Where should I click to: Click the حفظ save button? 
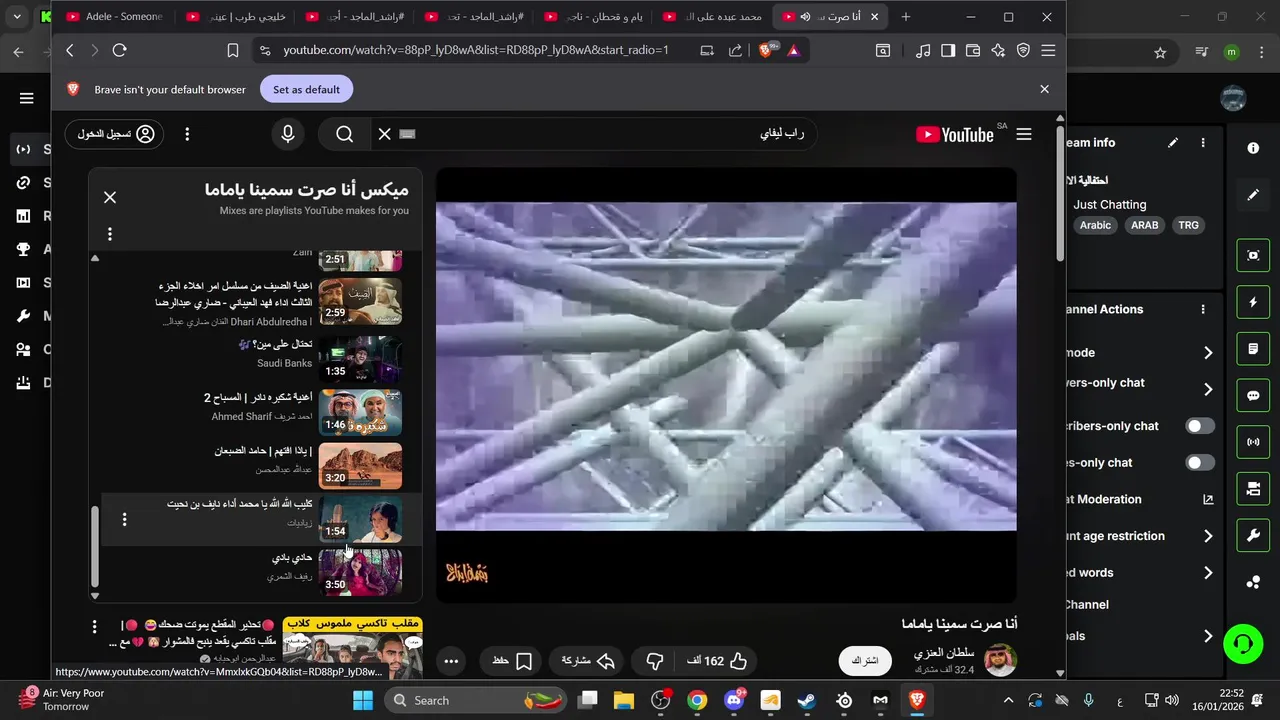click(511, 661)
